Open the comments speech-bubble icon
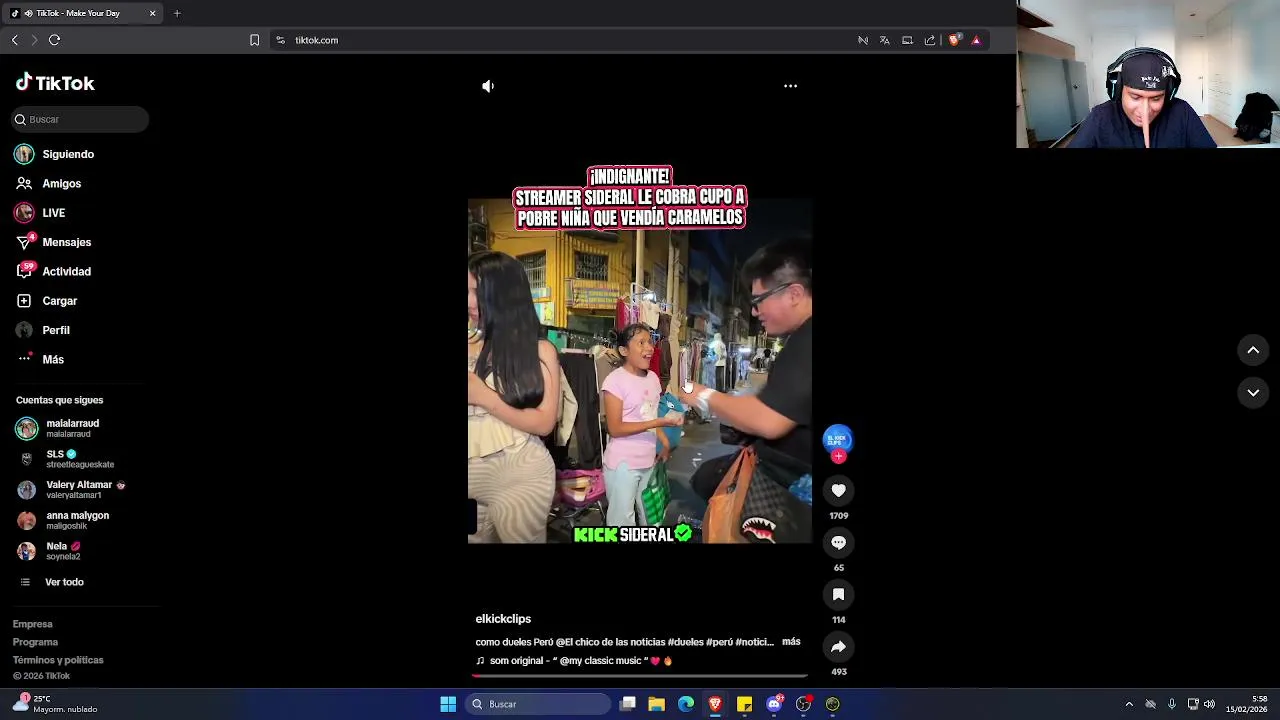1280x720 pixels. coord(838,542)
